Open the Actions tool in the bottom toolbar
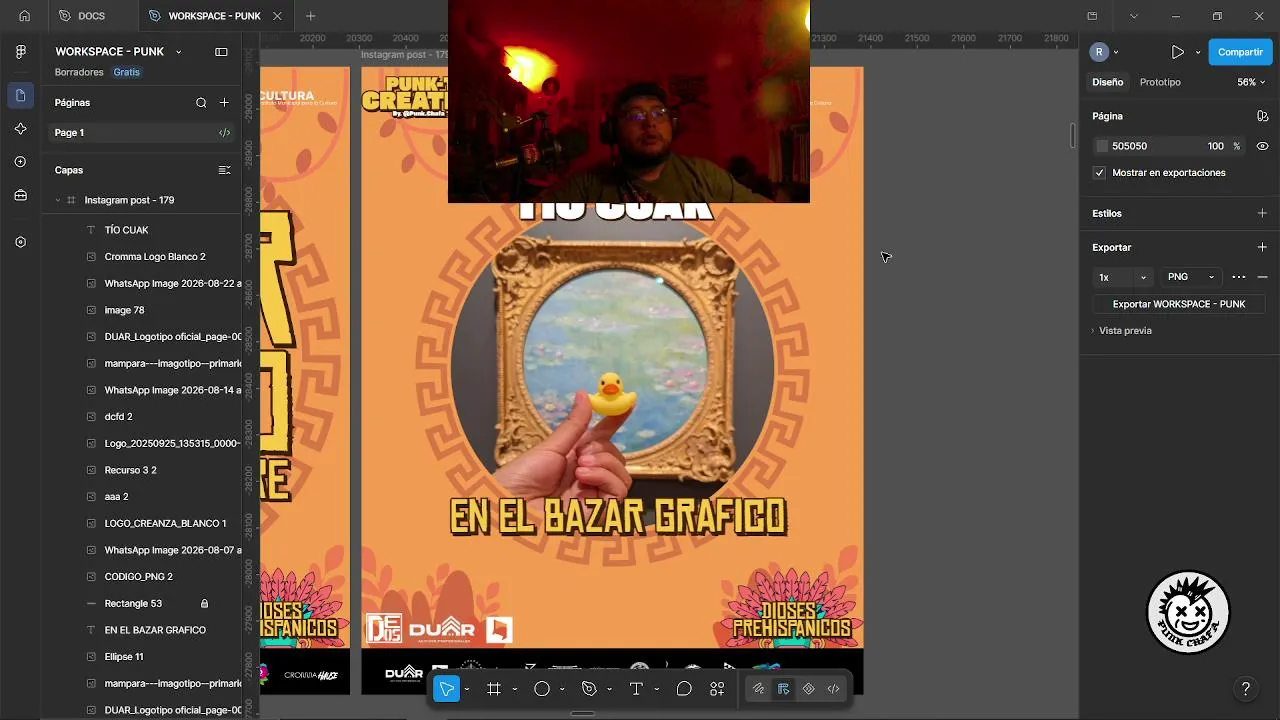Screen dimensions: 1280x720 717,689
